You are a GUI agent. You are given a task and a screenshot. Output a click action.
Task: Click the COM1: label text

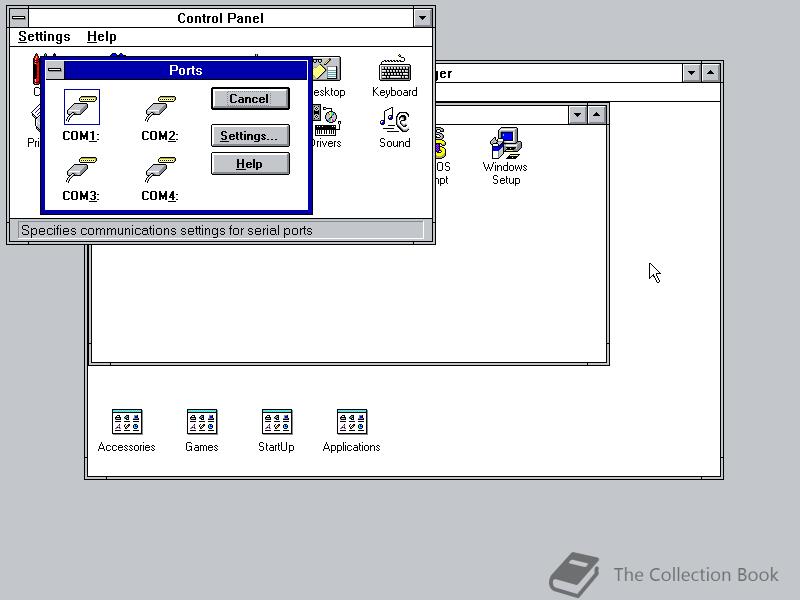click(x=81, y=136)
